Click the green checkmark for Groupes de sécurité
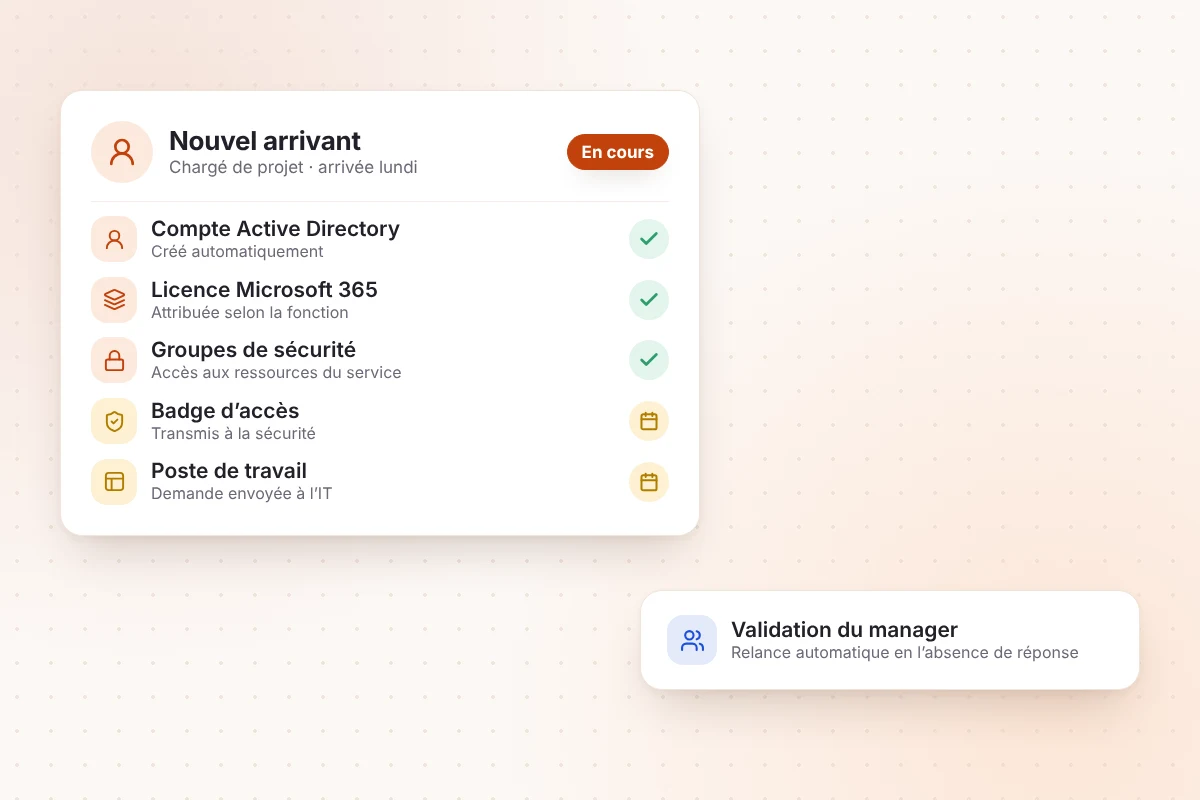1200x800 pixels. [x=649, y=360]
